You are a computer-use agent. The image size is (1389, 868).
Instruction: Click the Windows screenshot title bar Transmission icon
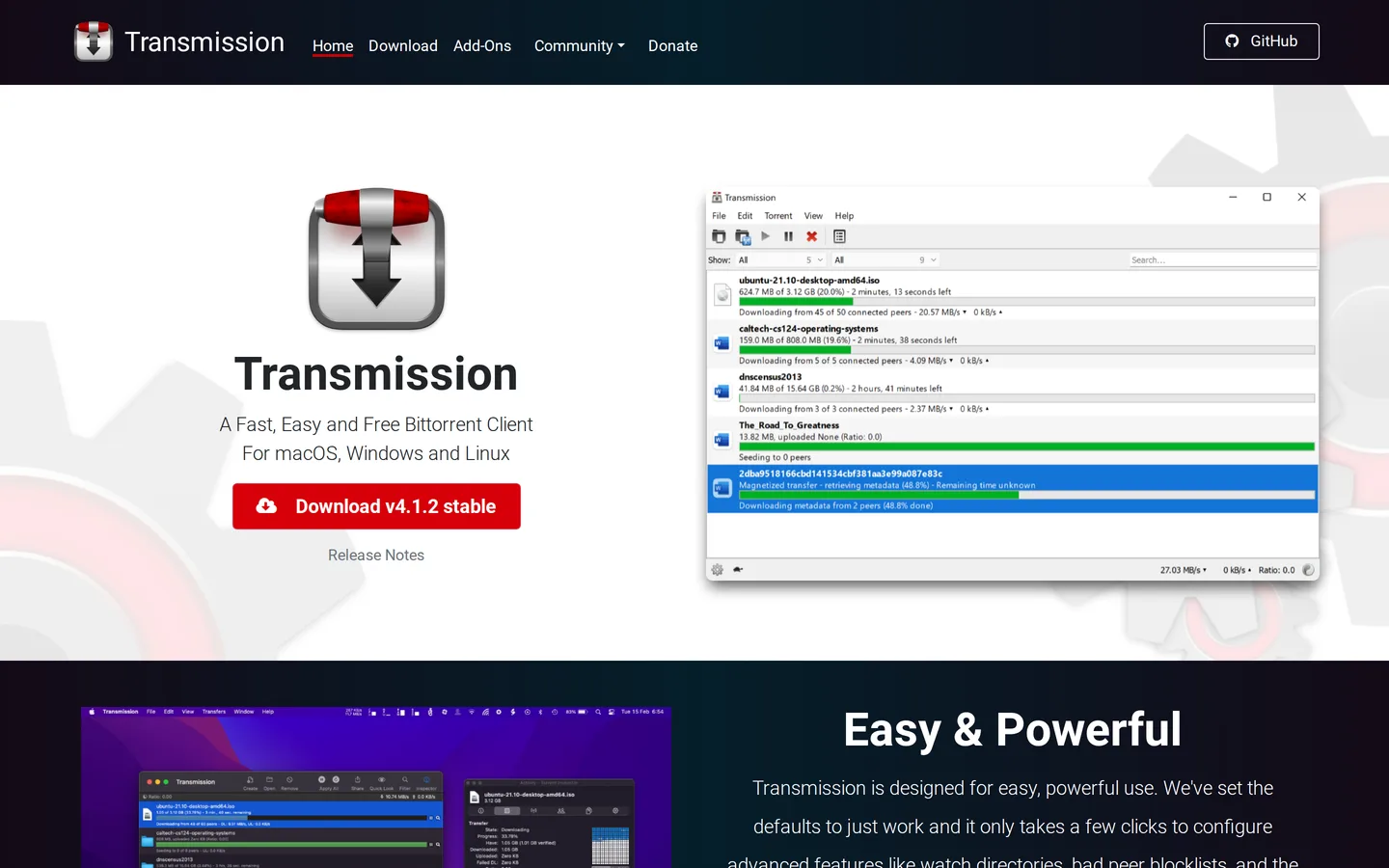717,197
